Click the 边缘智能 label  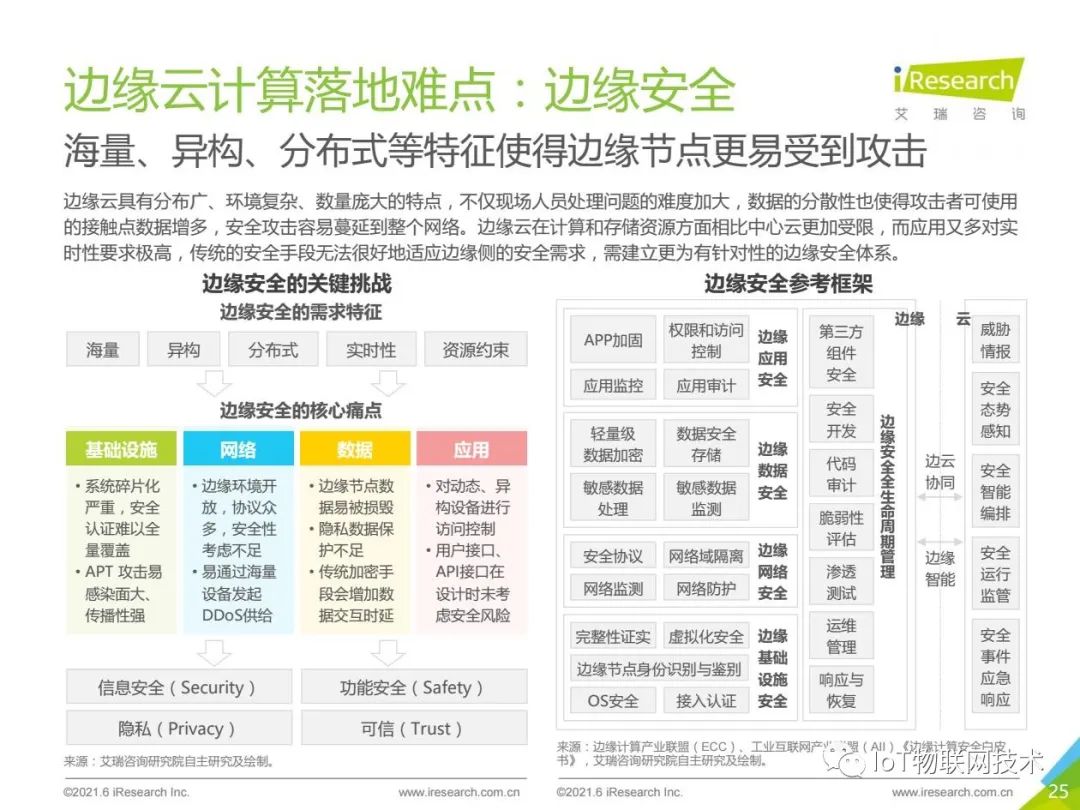940,568
